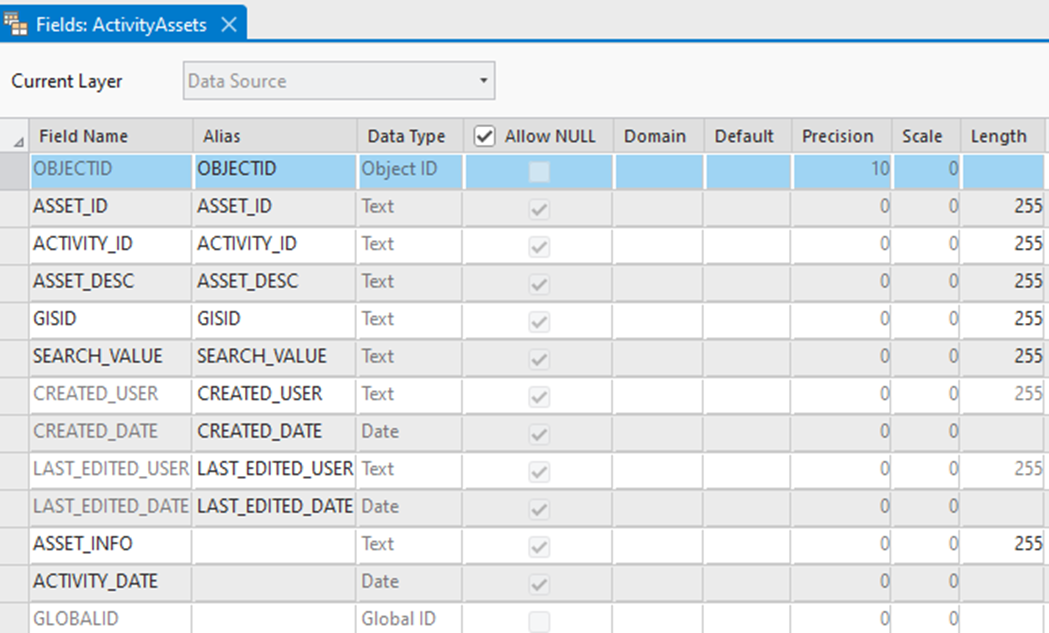Toggle Allow NULL checkbox for ACTIVITY_ID
The width and height of the screenshot is (1049, 633).
pos(539,247)
